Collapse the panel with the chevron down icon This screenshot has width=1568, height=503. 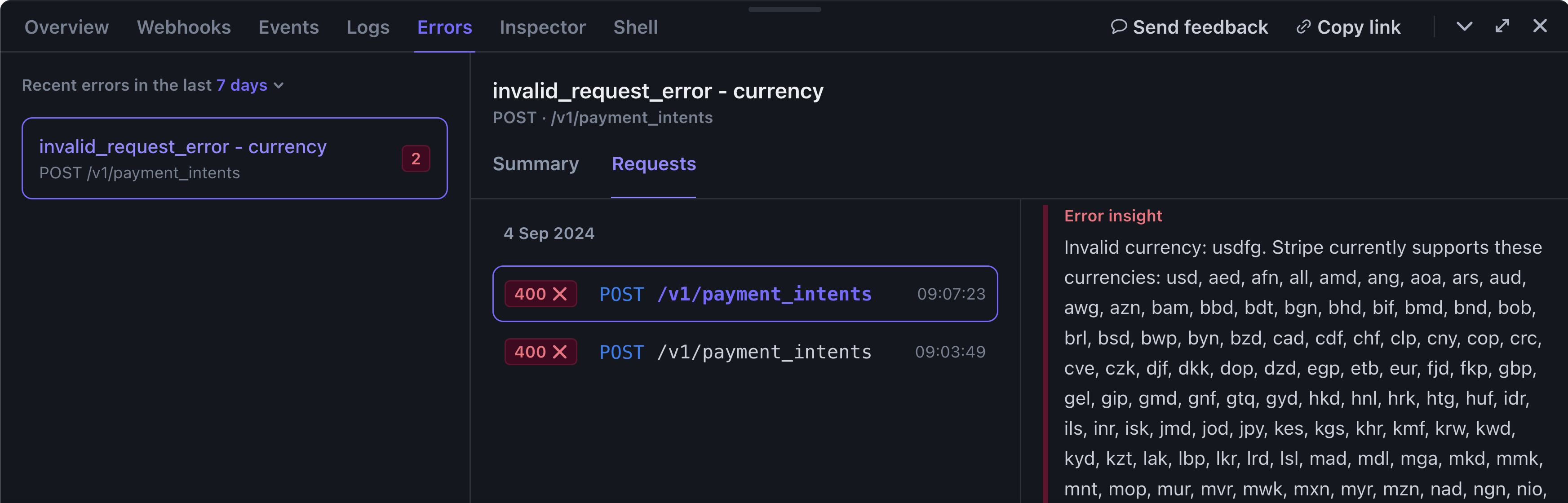(x=1464, y=26)
